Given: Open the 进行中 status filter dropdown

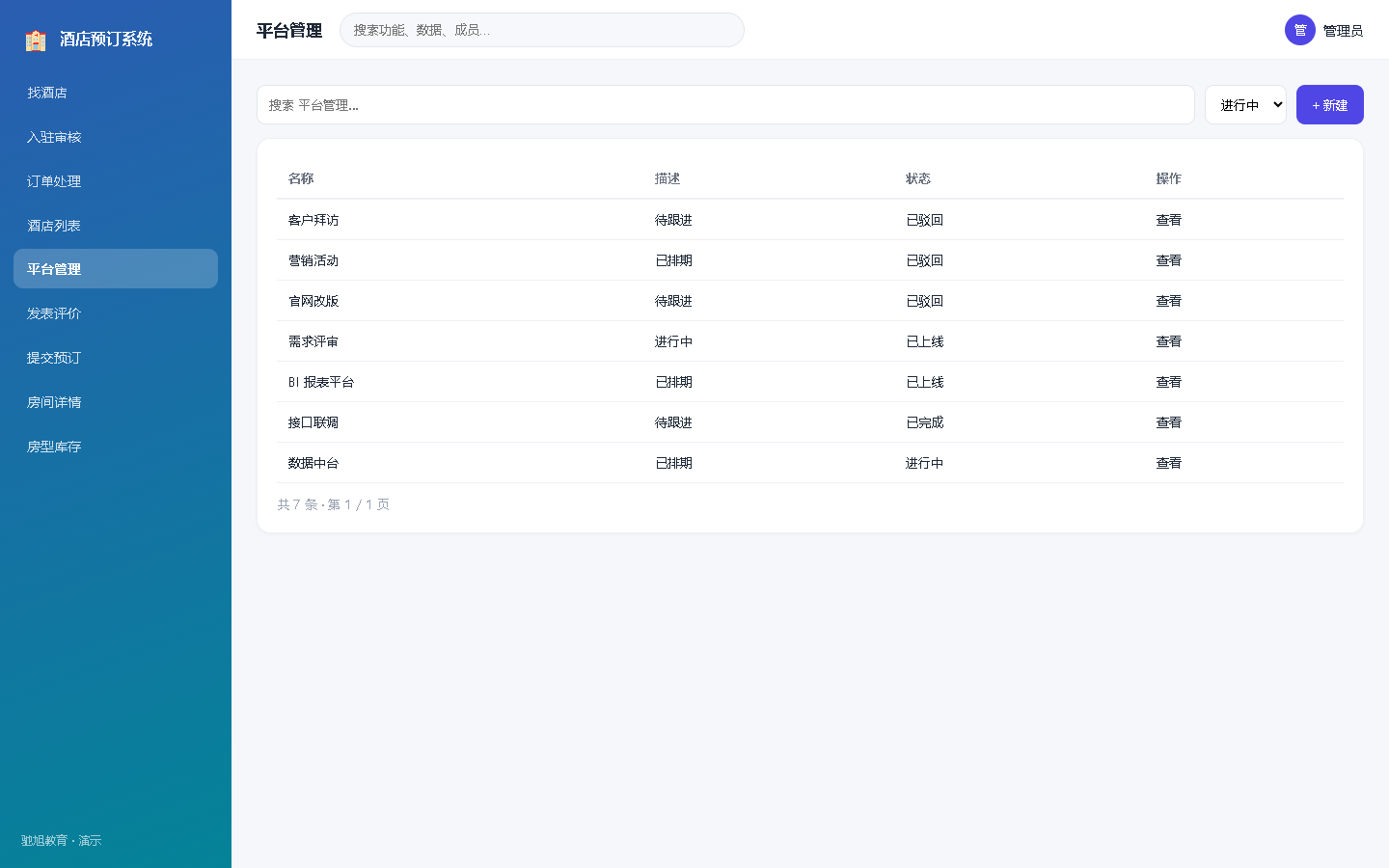Looking at the screenshot, I should [1245, 105].
